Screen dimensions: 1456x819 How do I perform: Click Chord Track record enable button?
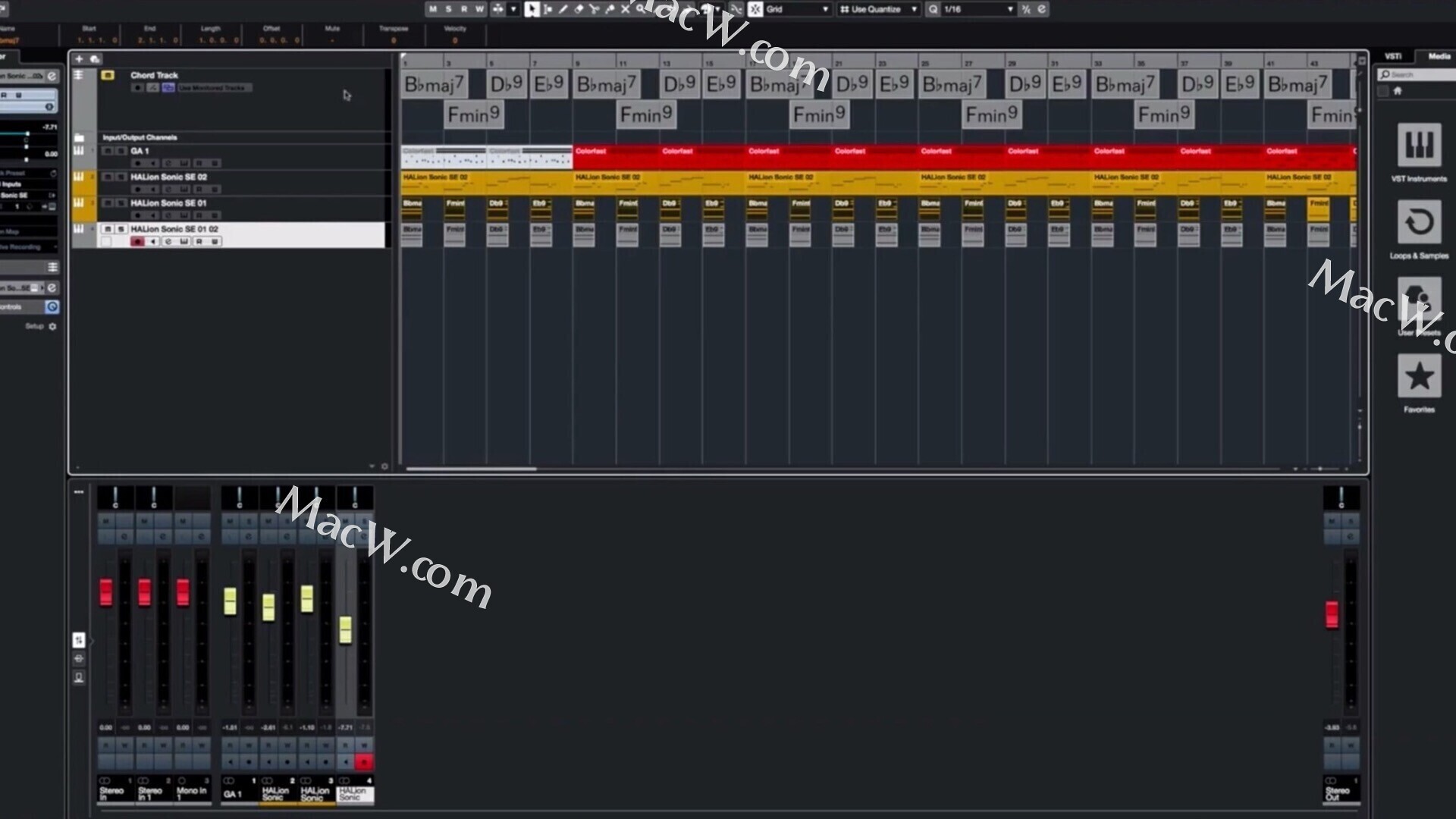click(x=137, y=88)
